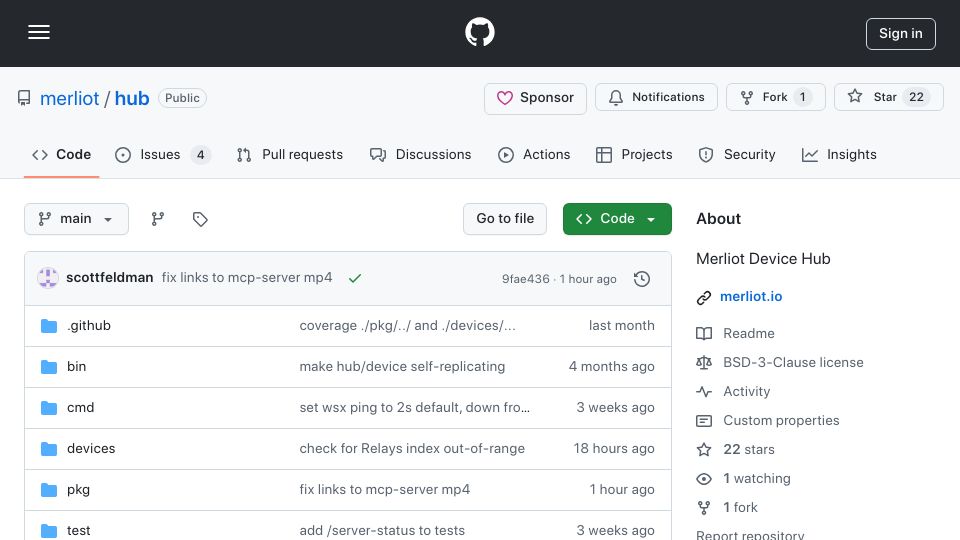
Task: Visit the merliot.io website link
Action: tap(751, 296)
